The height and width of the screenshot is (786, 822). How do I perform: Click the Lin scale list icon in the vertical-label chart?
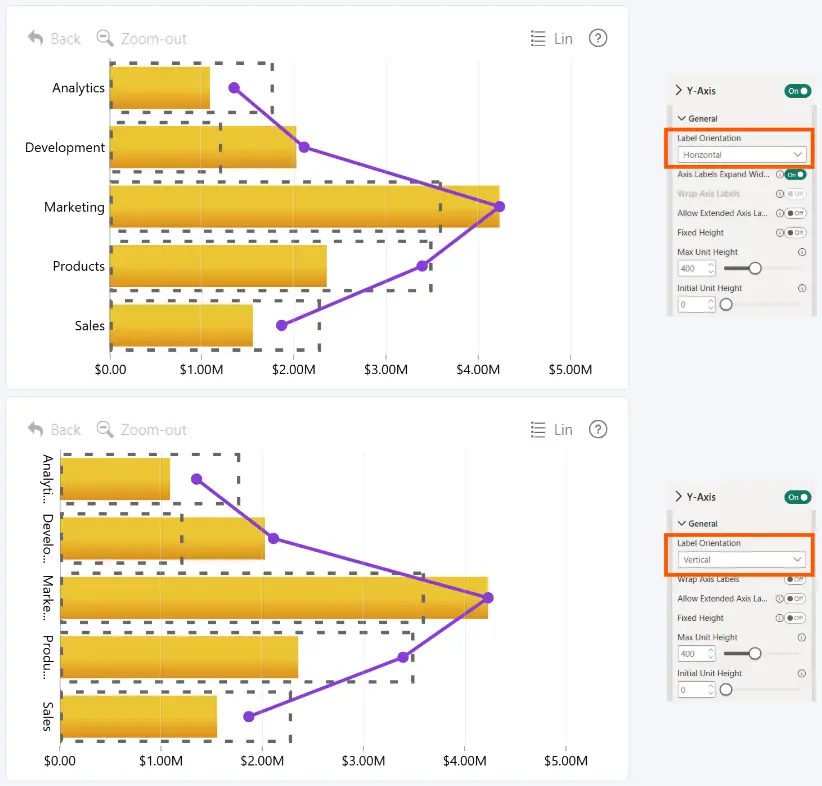538,429
